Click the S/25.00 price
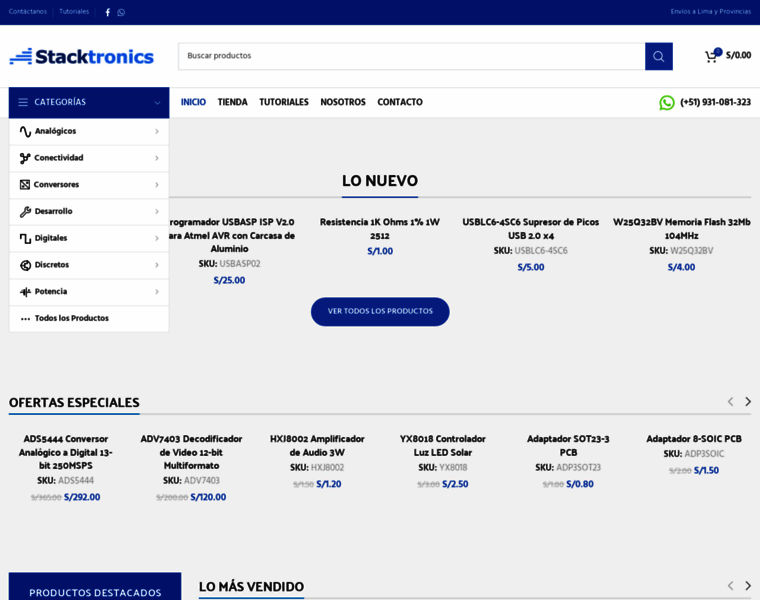Screen dimensions: 760x600 tap(229, 281)
